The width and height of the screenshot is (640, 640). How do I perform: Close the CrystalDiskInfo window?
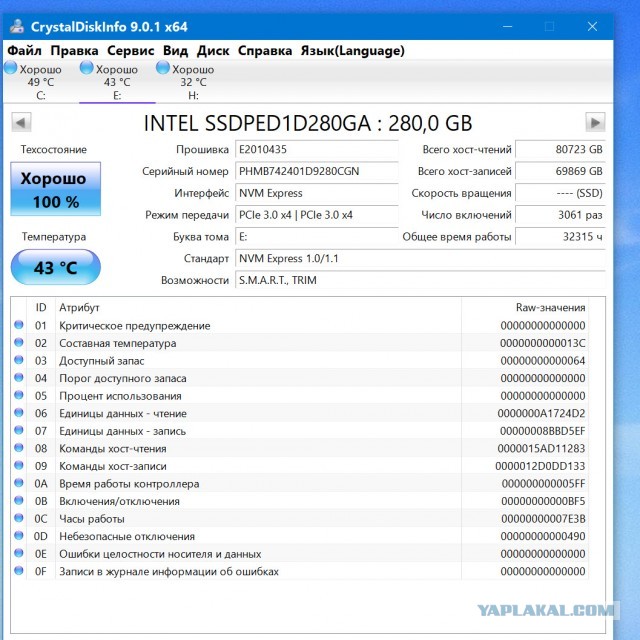[592, 27]
